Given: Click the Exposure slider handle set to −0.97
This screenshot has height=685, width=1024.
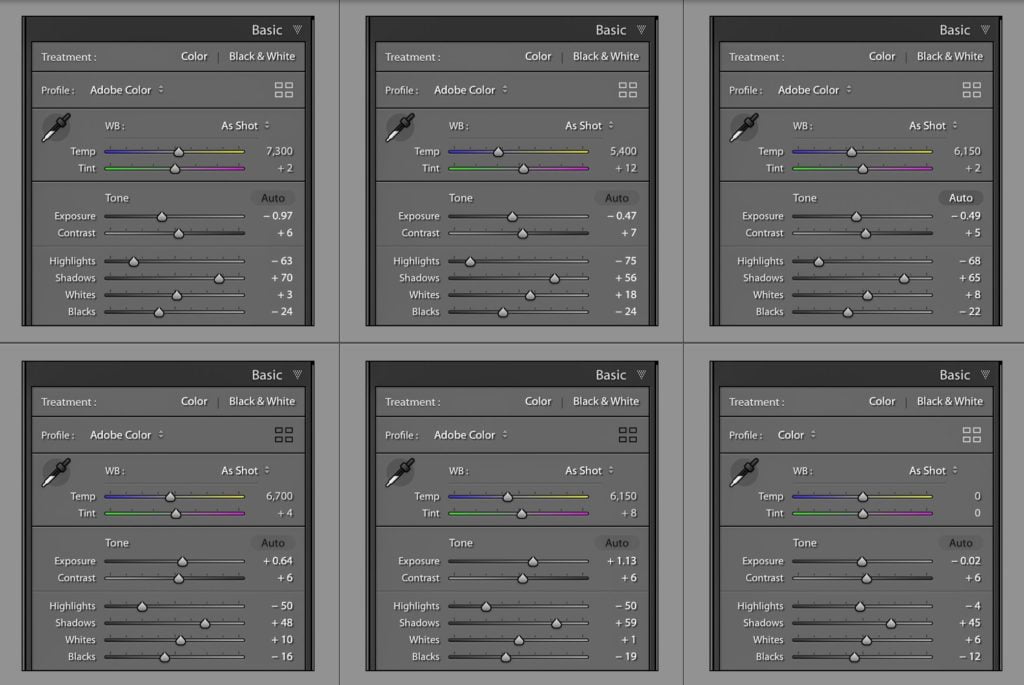Looking at the screenshot, I should tap(162, 216).
